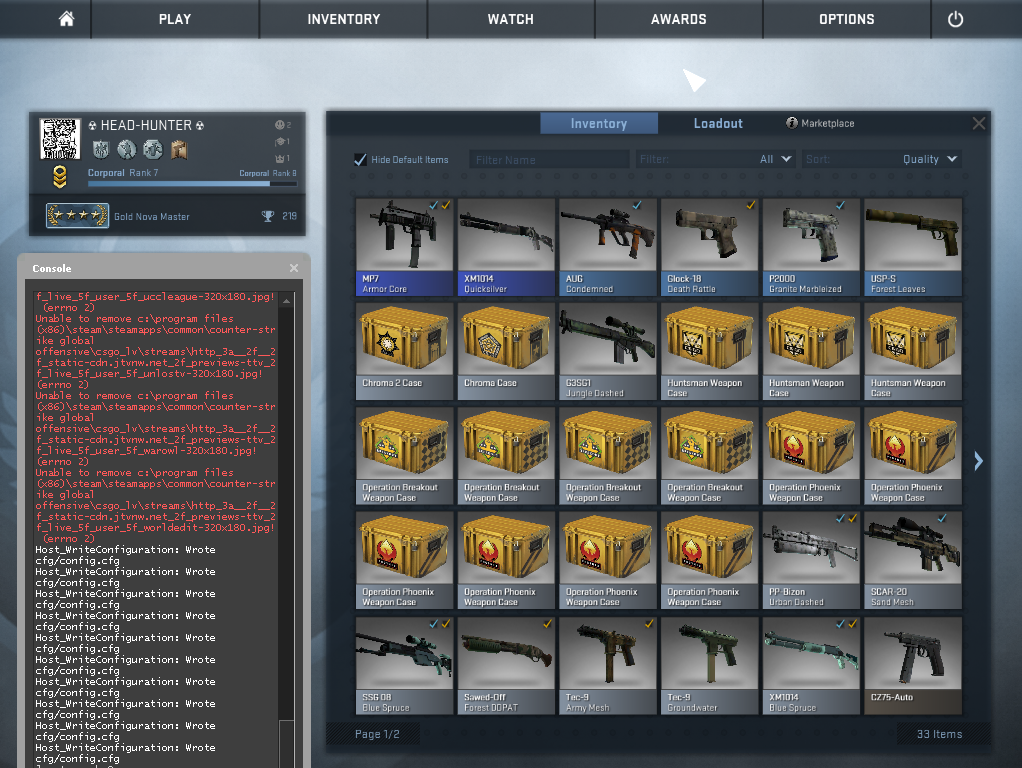The width and height of the screenshot is (1022, 768).
Task: Select the AUG Condemned item
Action: 607,247
